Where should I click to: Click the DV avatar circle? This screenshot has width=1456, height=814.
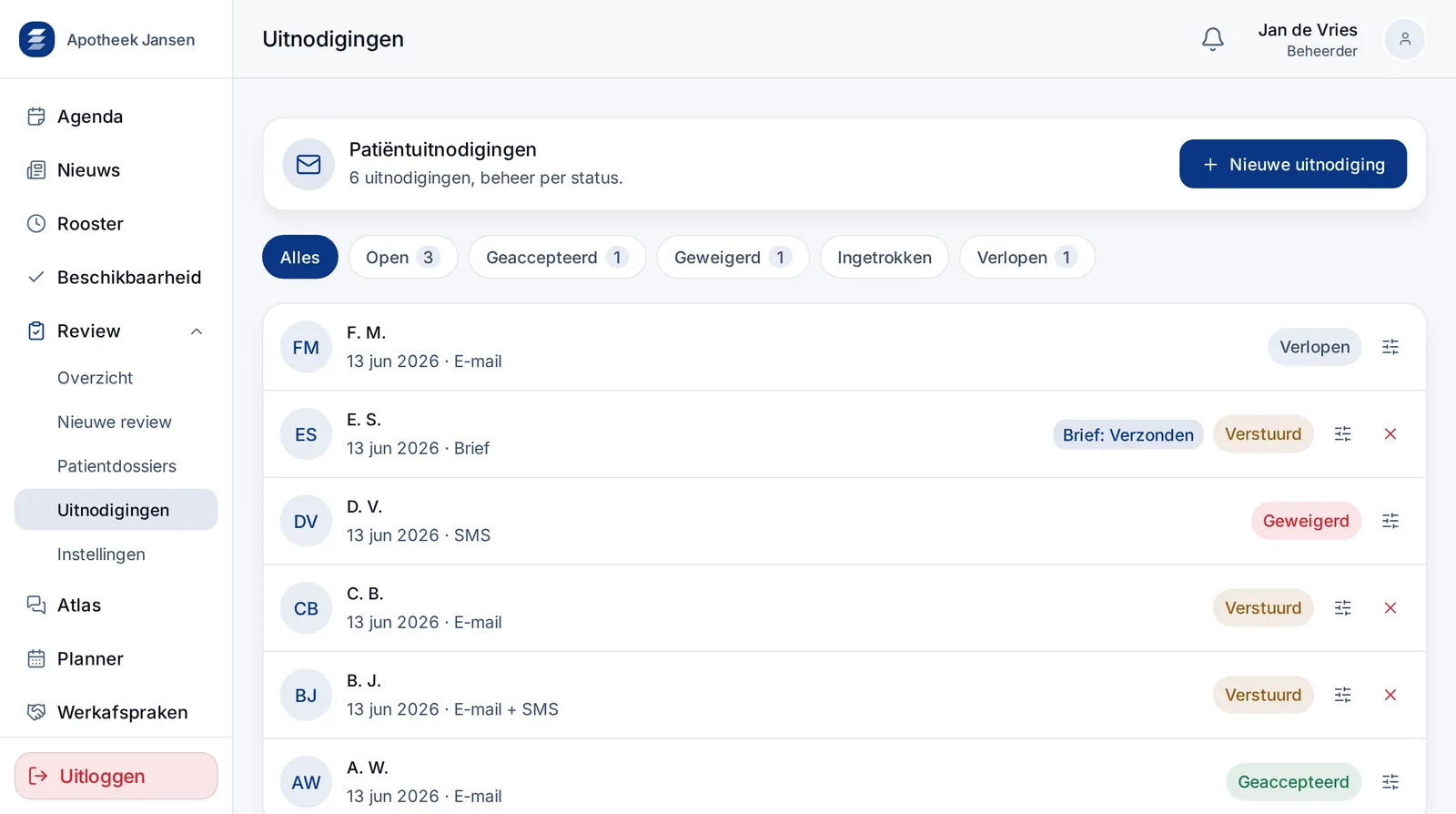click(306, 521)
